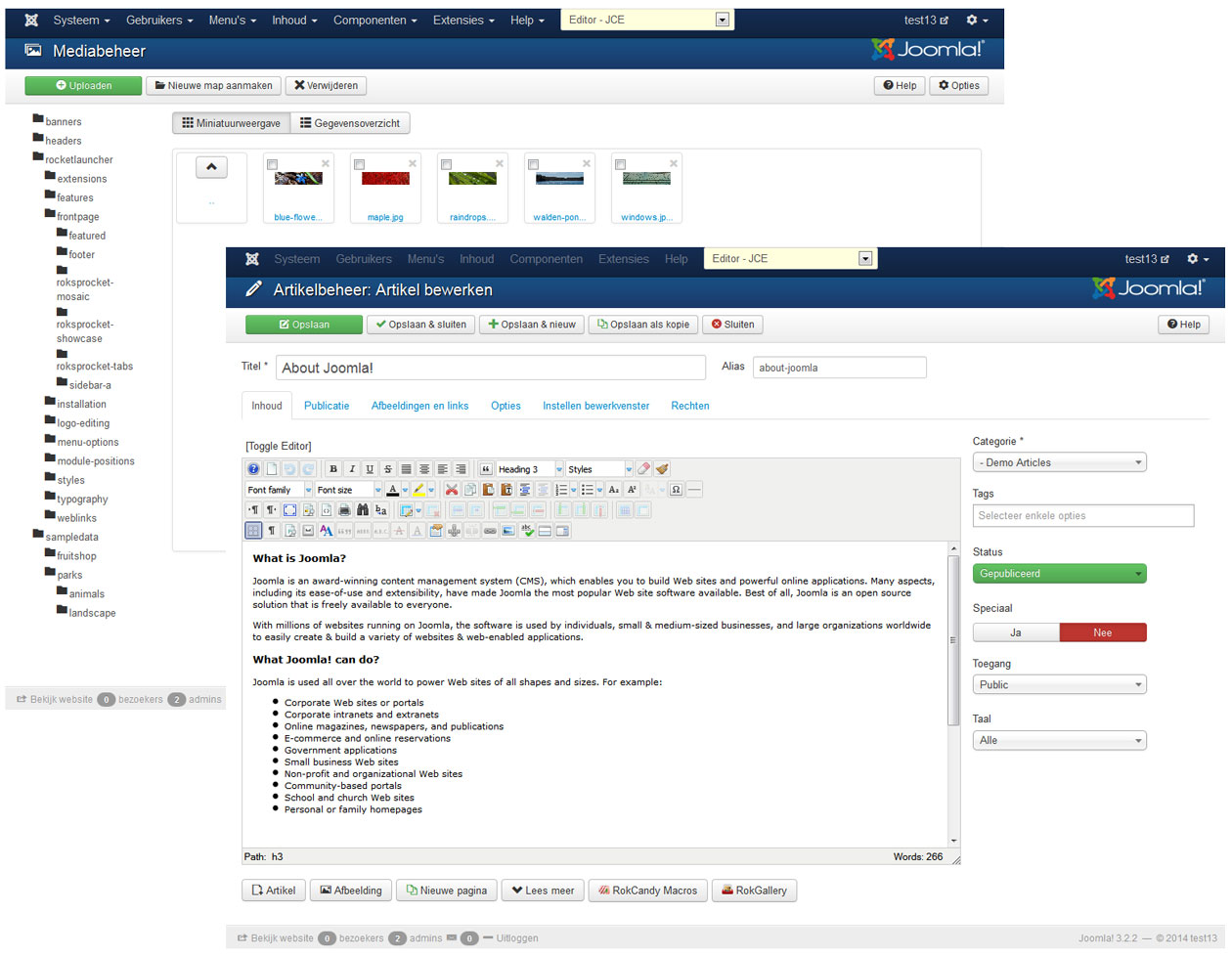Click the insert link chain icon

click(x=490, y=531)
